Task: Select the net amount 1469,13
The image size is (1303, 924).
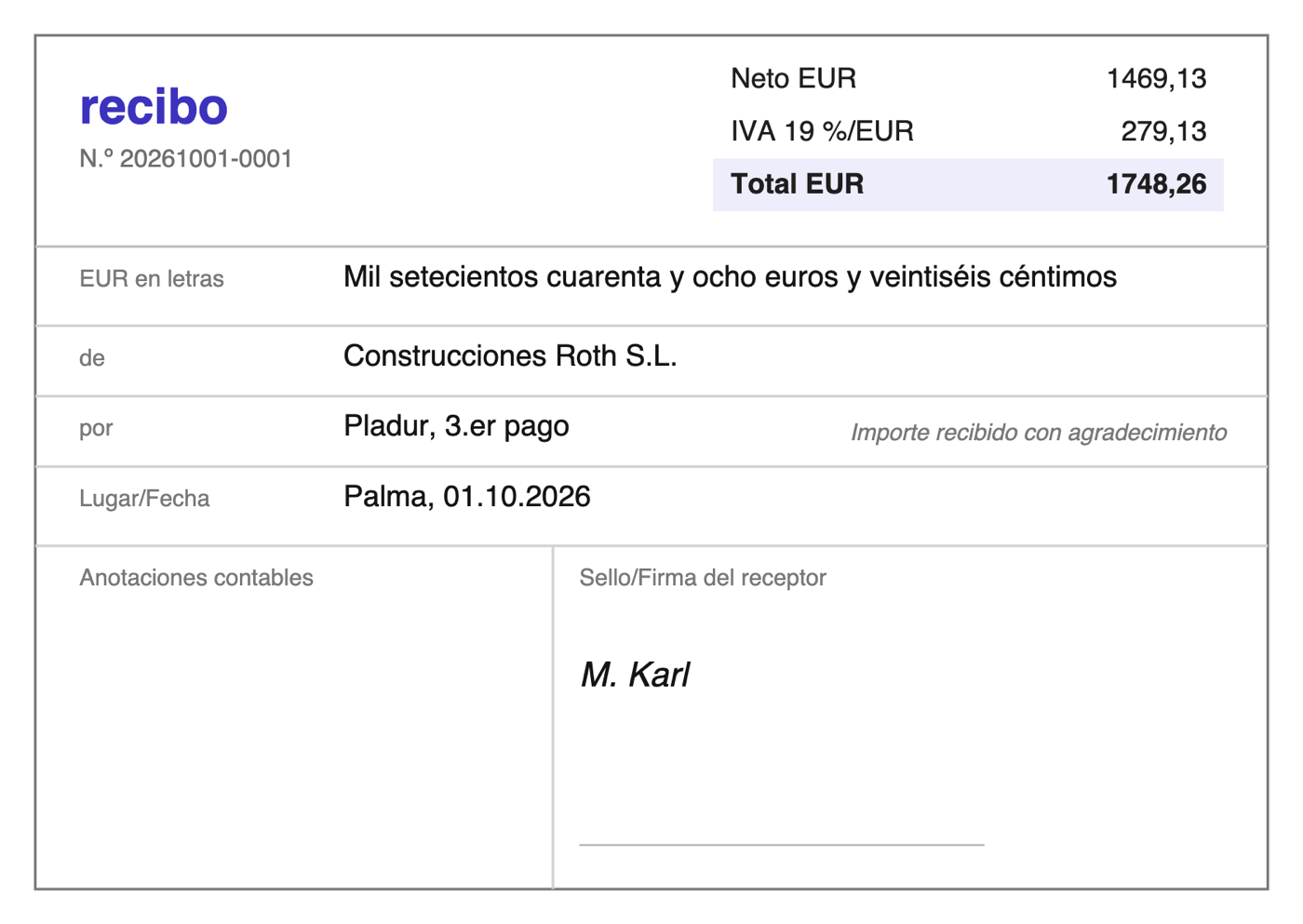Action: click(1156, 79)
